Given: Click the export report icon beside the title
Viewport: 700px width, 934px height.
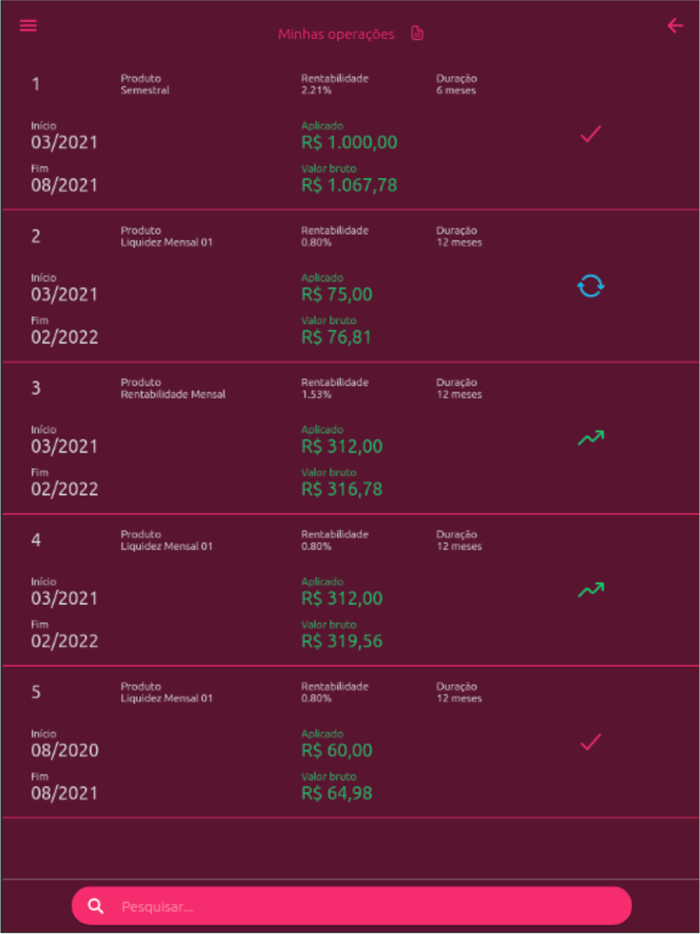Looking at the screenshot, I should tap(416, 33).
